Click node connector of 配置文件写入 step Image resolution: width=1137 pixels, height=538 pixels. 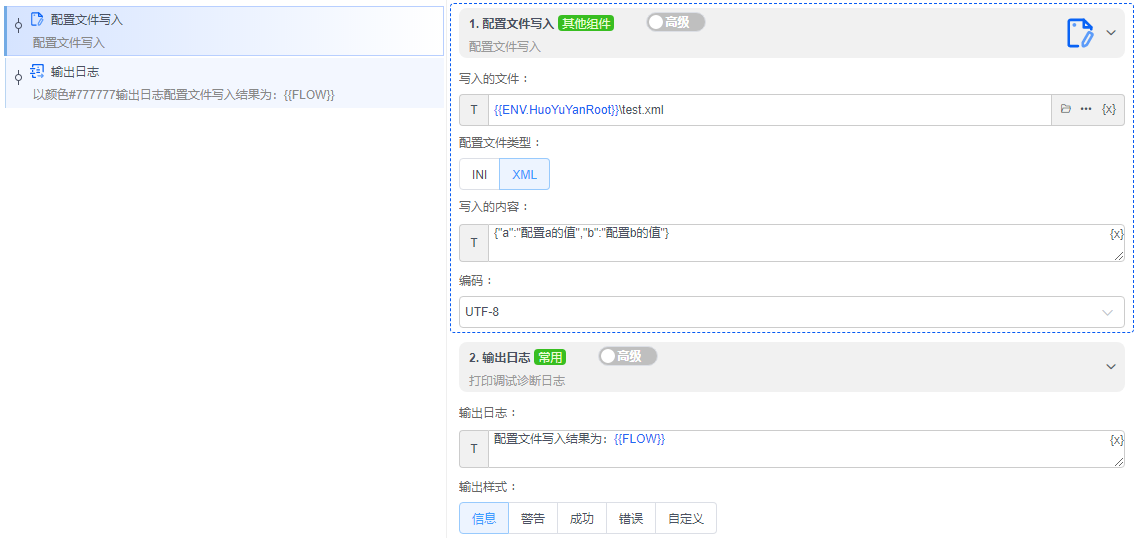19,26
